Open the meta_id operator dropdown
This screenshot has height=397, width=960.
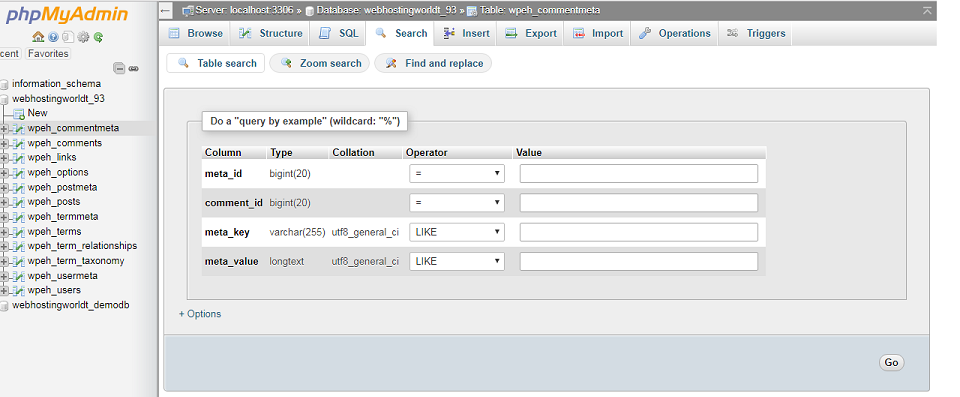[457, 173]
